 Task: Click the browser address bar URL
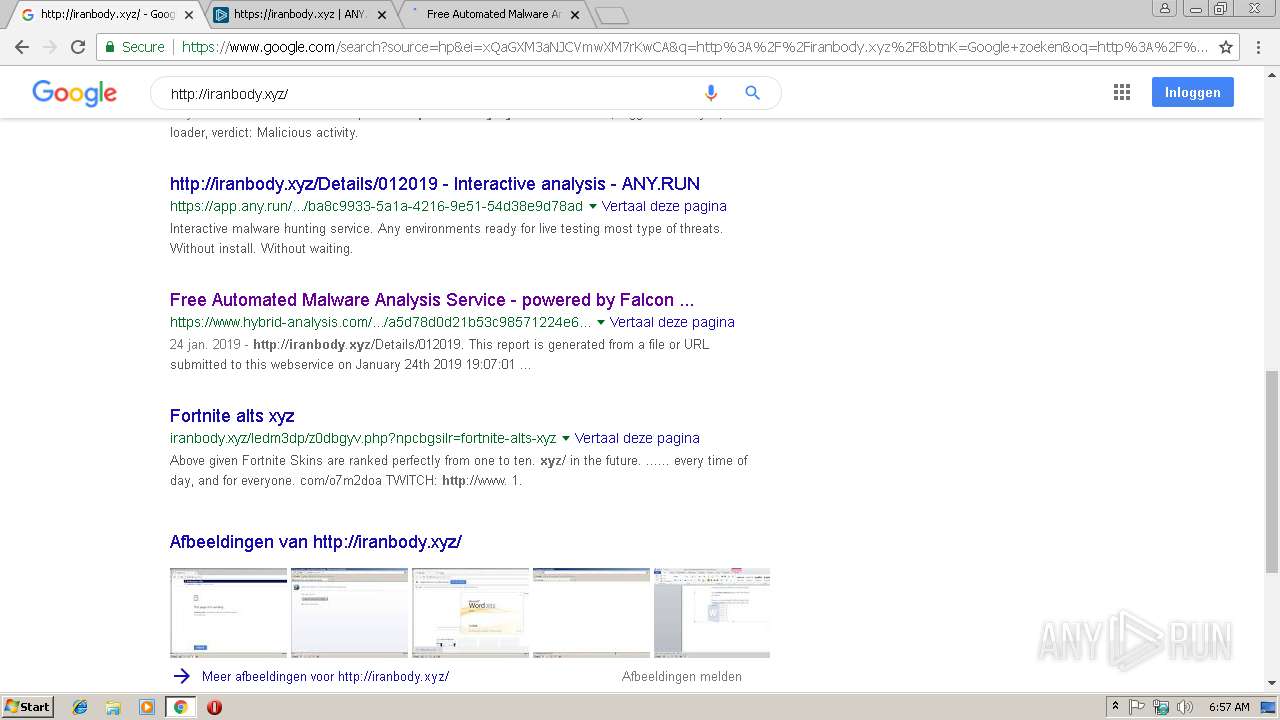tap(695, 47)
